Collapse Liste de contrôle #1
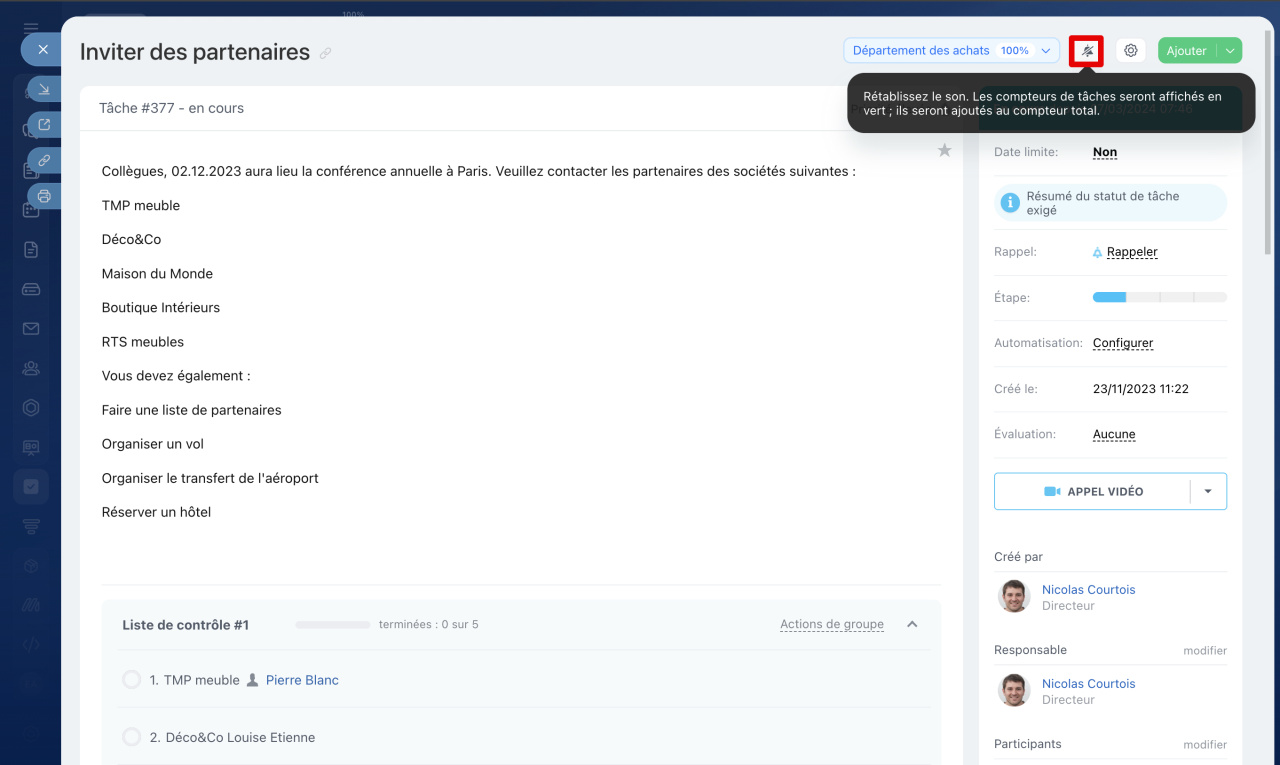 point(912,625)
